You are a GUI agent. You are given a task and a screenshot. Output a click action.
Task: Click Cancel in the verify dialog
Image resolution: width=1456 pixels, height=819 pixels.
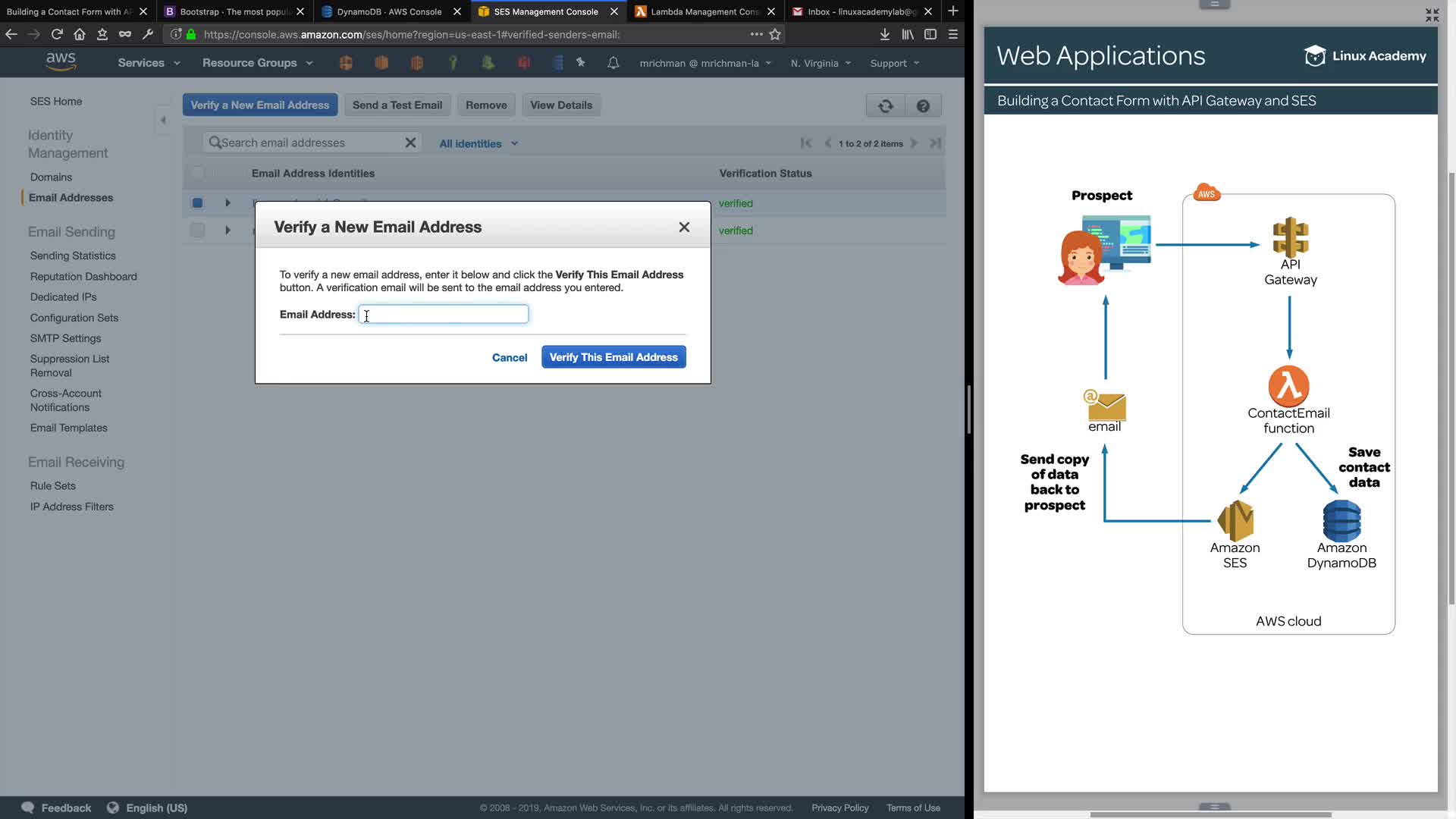coord(510,357)
